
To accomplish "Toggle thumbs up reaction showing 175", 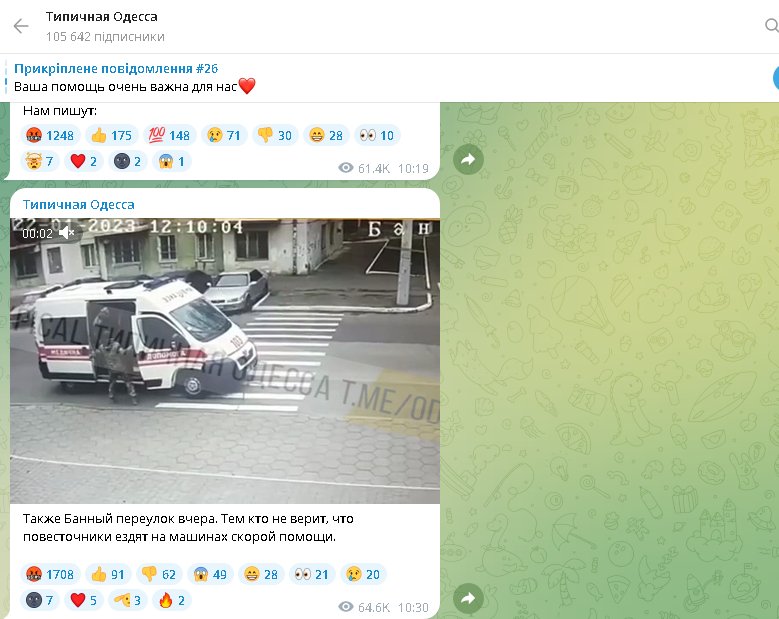I will (110, 135).
